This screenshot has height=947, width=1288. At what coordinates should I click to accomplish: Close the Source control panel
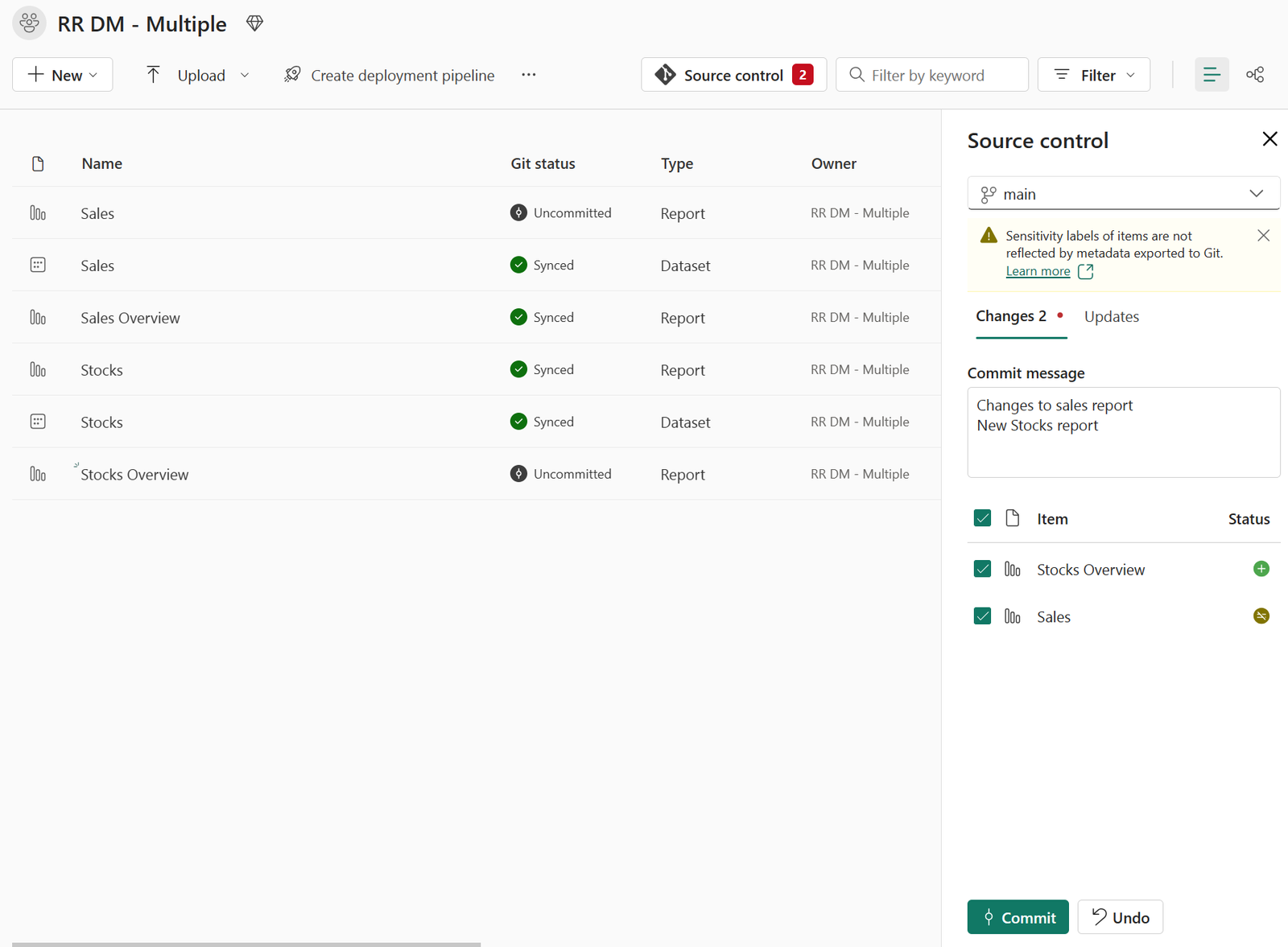click(x=1270, y=139)
